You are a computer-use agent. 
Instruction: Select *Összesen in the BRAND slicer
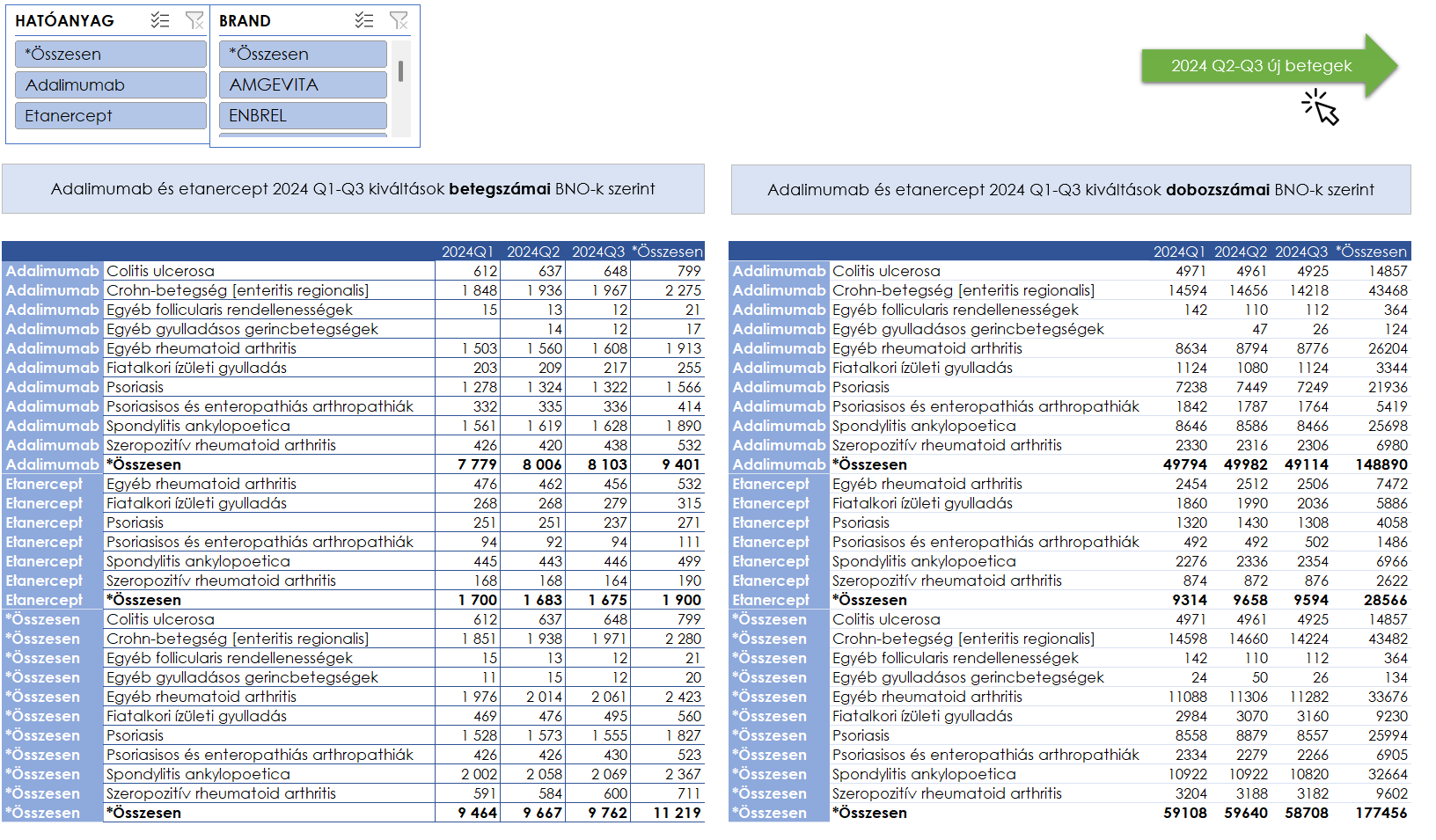coord(302,55)
